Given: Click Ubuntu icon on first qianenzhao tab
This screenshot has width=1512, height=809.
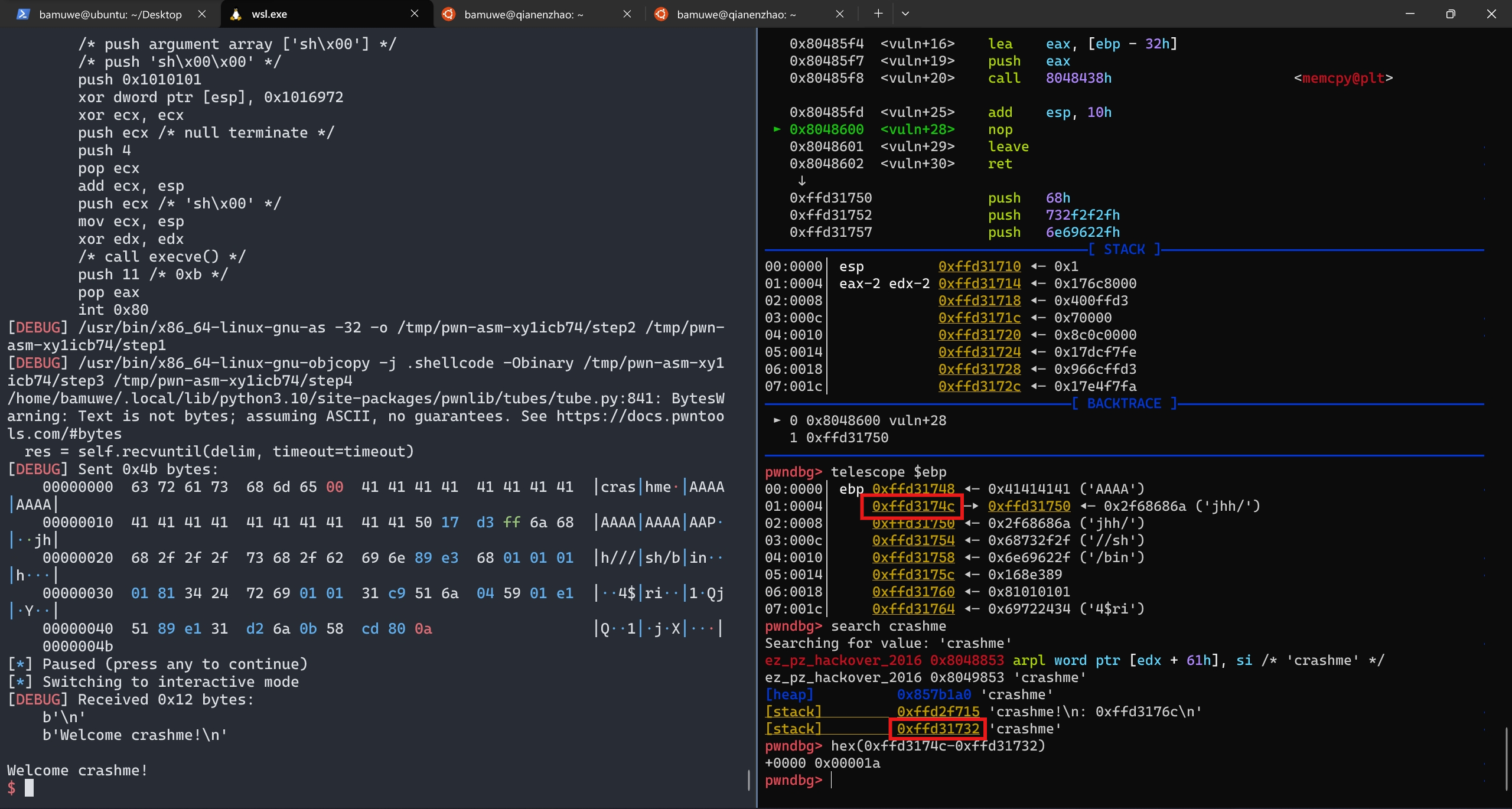Looking at the screenshot, I should coord(448,14).
